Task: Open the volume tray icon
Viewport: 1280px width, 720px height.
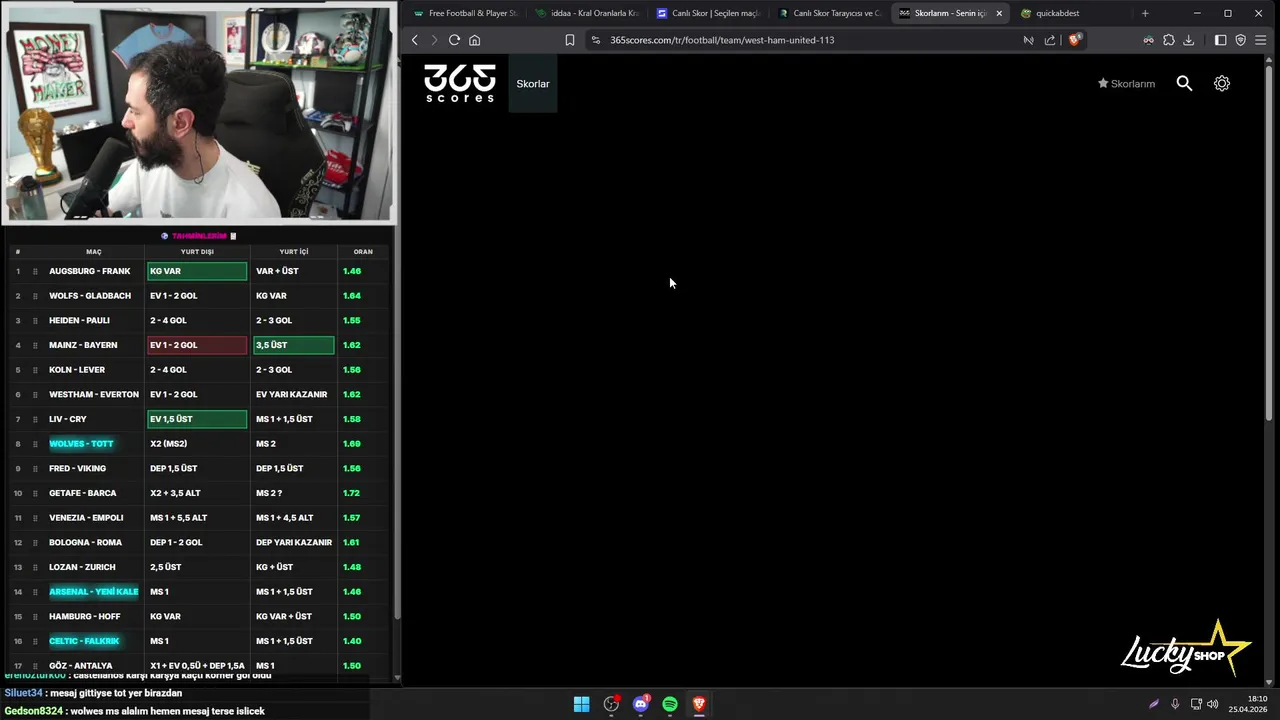Action: 1213,704
